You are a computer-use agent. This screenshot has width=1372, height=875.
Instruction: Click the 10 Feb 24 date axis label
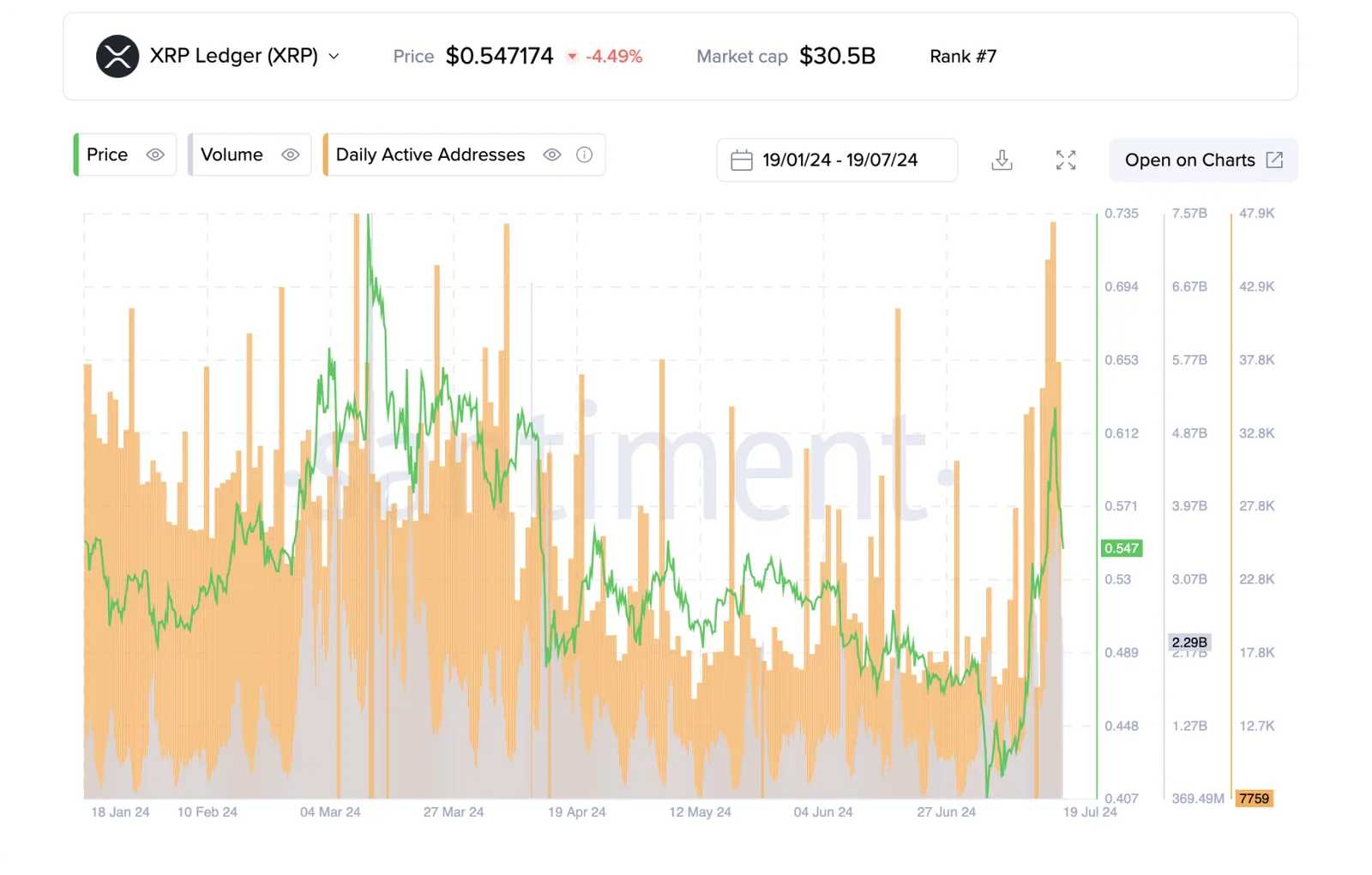point(208,812)
